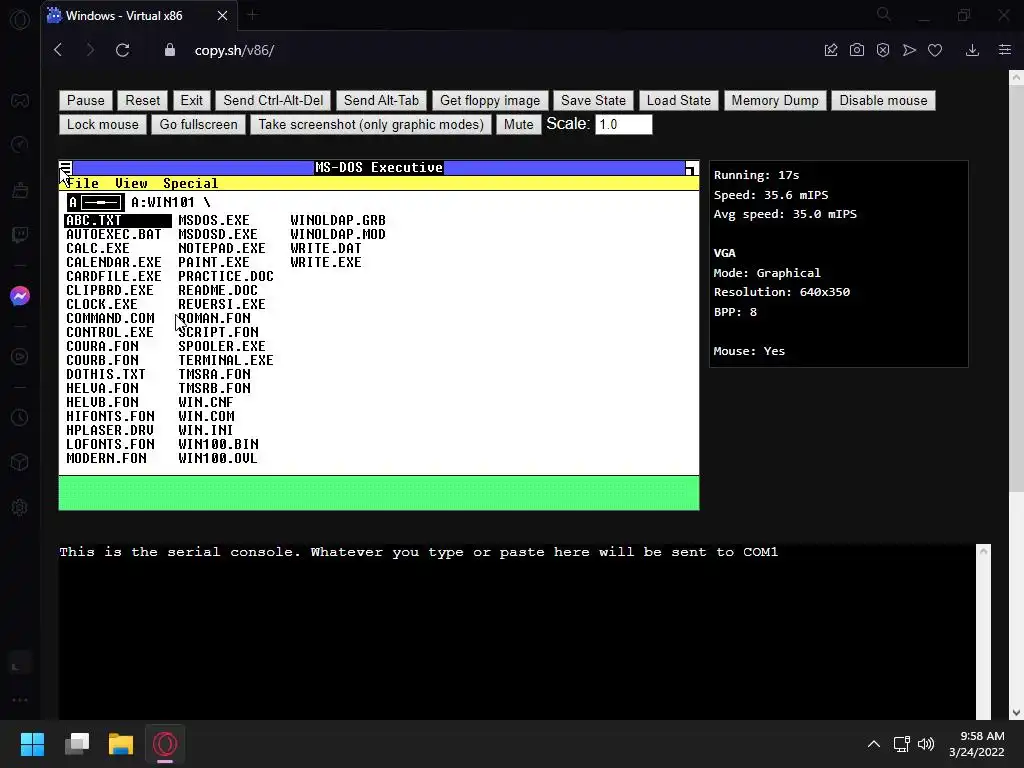Toggle the Mute button
Image resolution: width=1024 pixels, height=768 pixels.
point(519,125)
